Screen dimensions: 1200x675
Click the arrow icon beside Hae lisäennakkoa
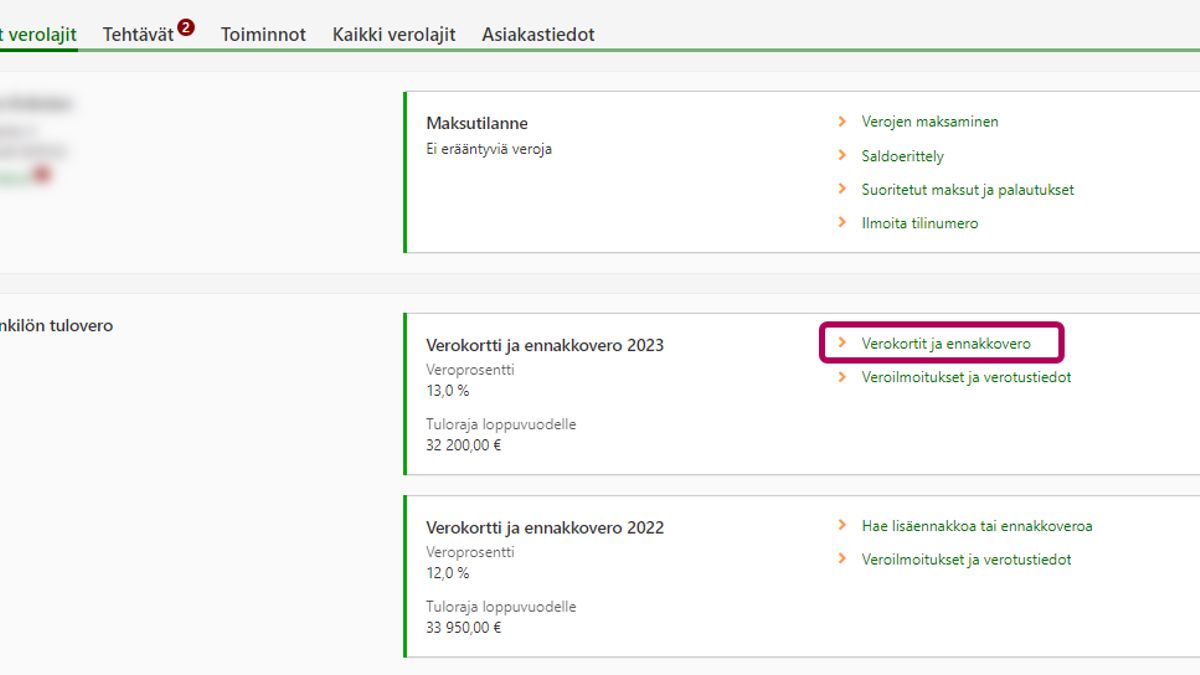pos(842,526)
